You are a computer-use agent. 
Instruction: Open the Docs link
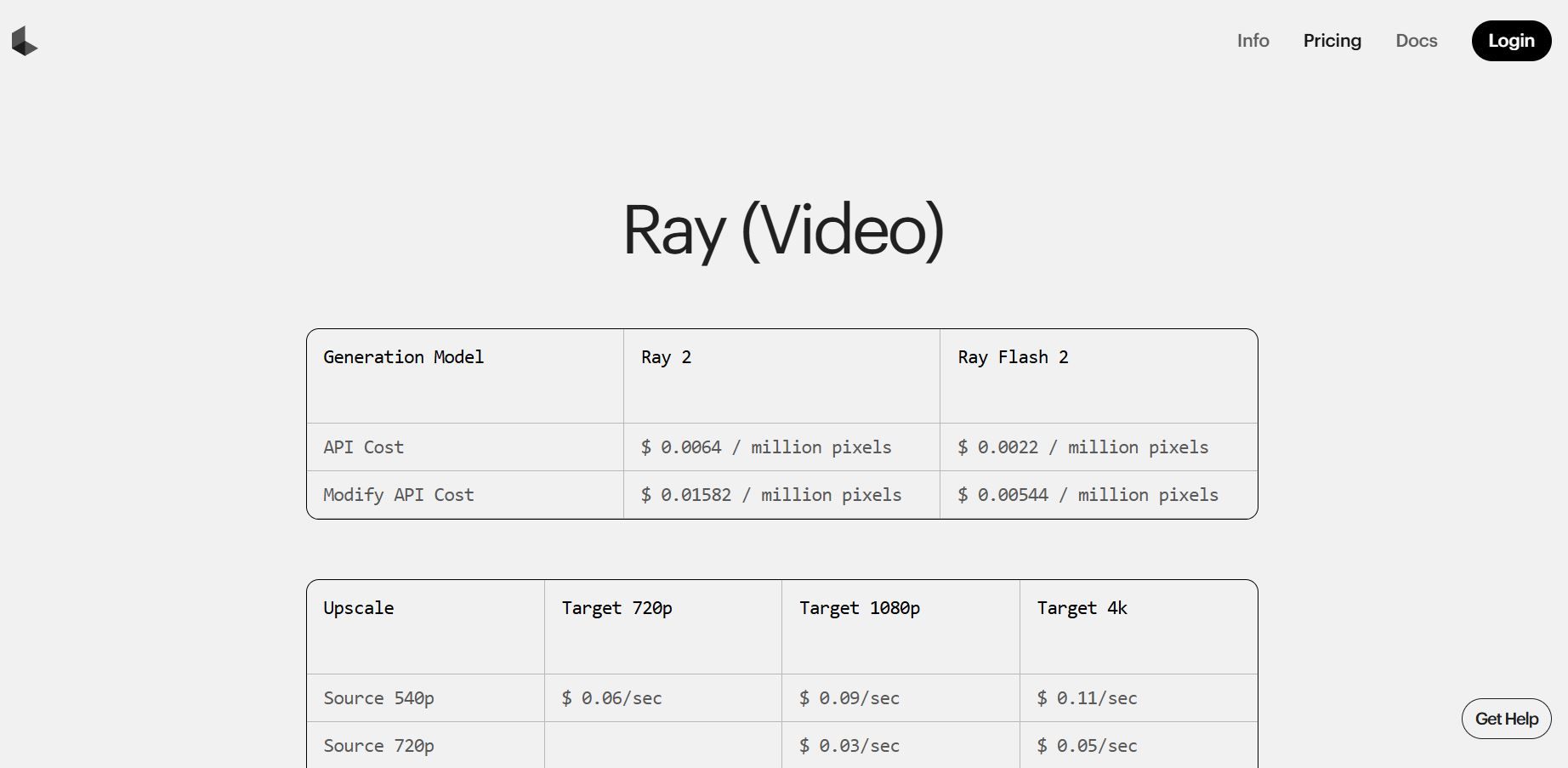pos(1416,41)
